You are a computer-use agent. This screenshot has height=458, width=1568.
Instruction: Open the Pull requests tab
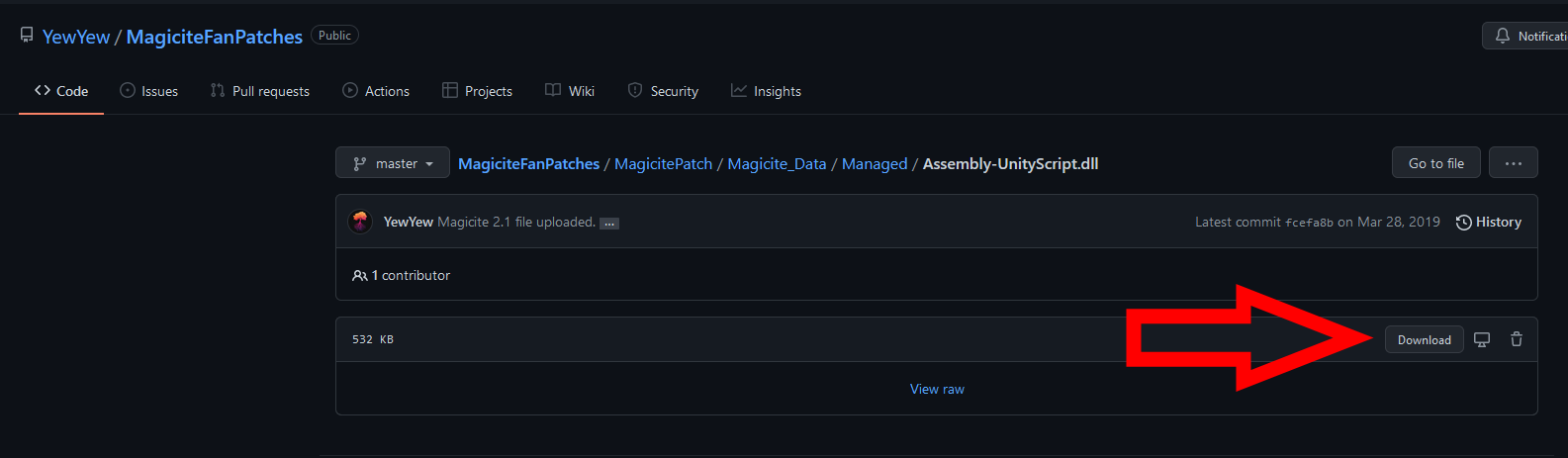tap(260, 91)
